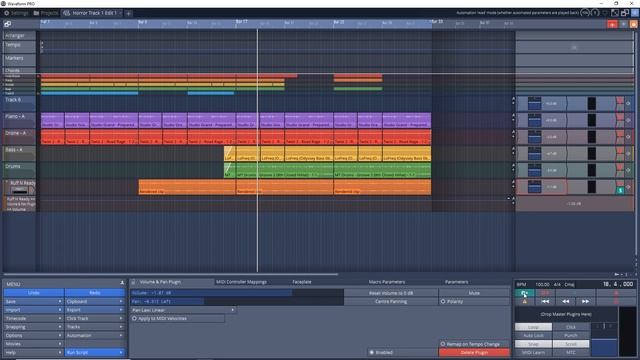Click the Fast Forward transport button

(585, 301)
